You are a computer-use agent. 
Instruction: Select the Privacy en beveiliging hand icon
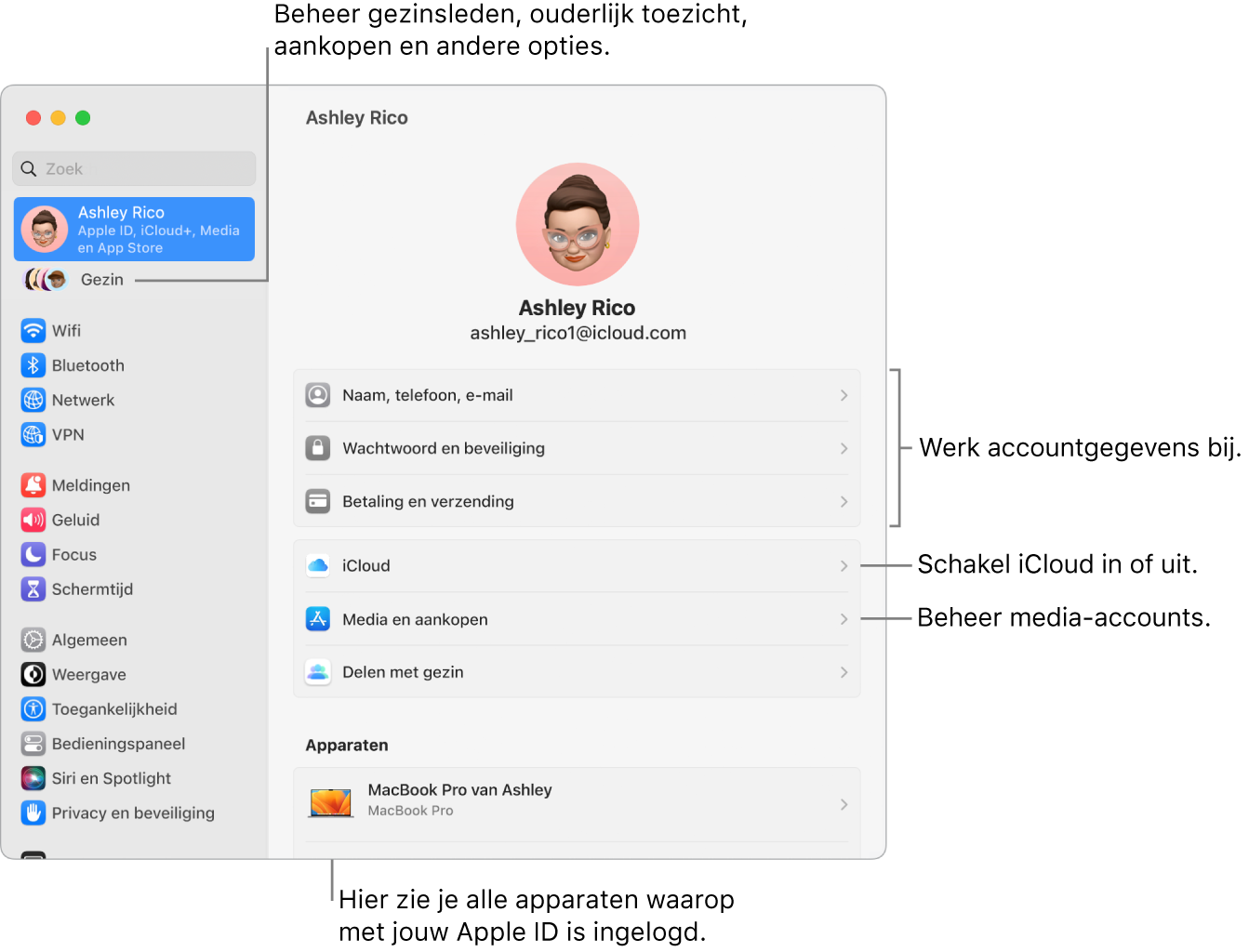(33, 813)
